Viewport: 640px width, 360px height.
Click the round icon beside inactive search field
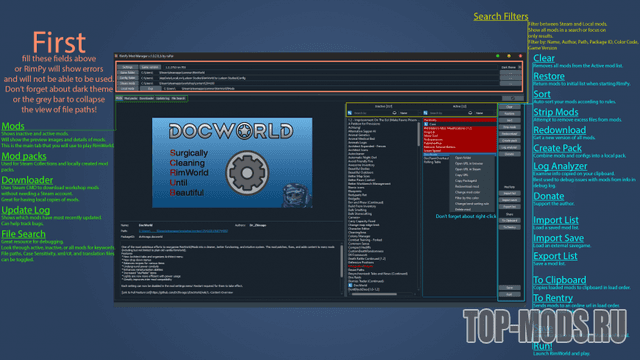[394, 113]
